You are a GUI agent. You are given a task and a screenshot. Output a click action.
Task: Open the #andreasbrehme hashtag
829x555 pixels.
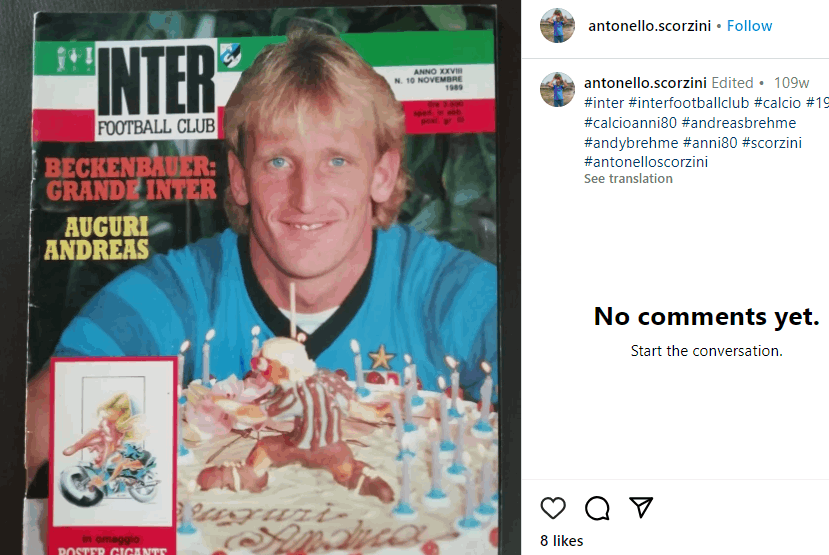739,123
